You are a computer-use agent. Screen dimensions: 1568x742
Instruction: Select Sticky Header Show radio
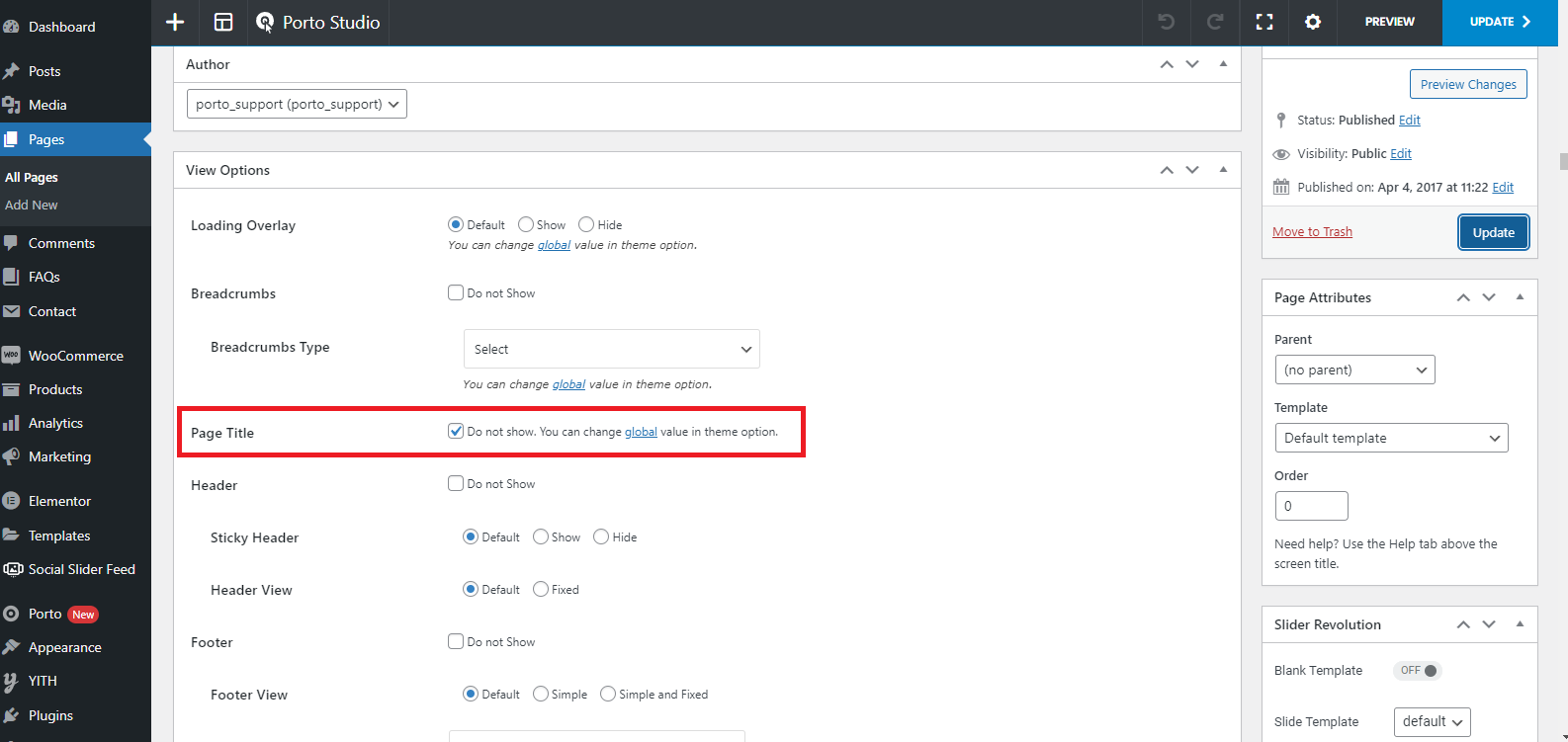point(541,536)
